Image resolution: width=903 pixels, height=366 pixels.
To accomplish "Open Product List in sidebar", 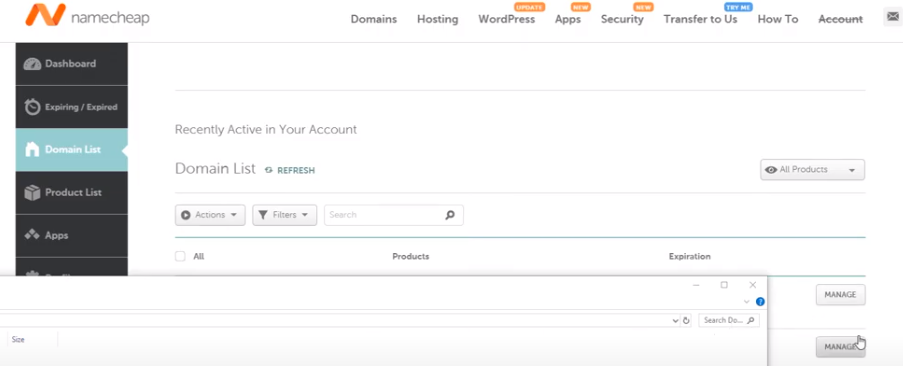I will (x=71, y=193).
